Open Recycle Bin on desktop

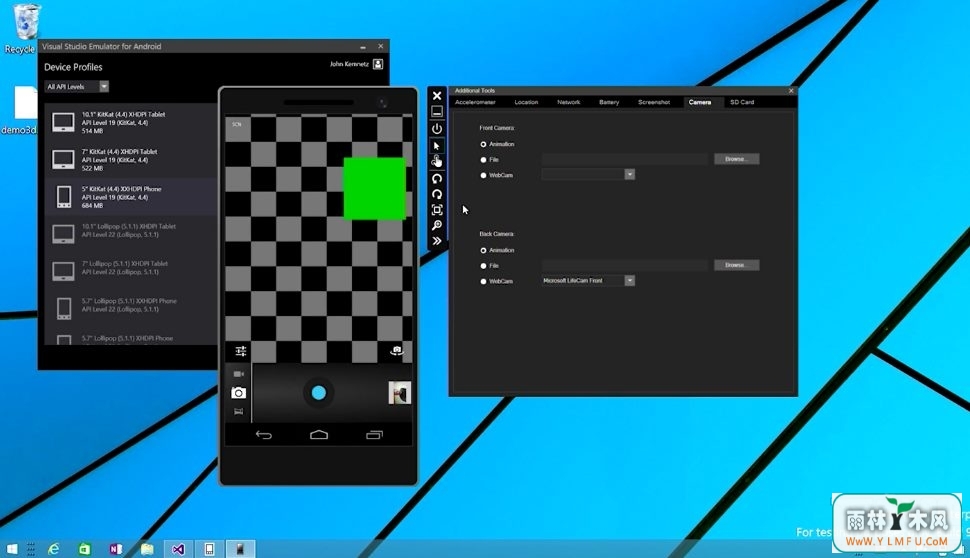pos(25,28)
